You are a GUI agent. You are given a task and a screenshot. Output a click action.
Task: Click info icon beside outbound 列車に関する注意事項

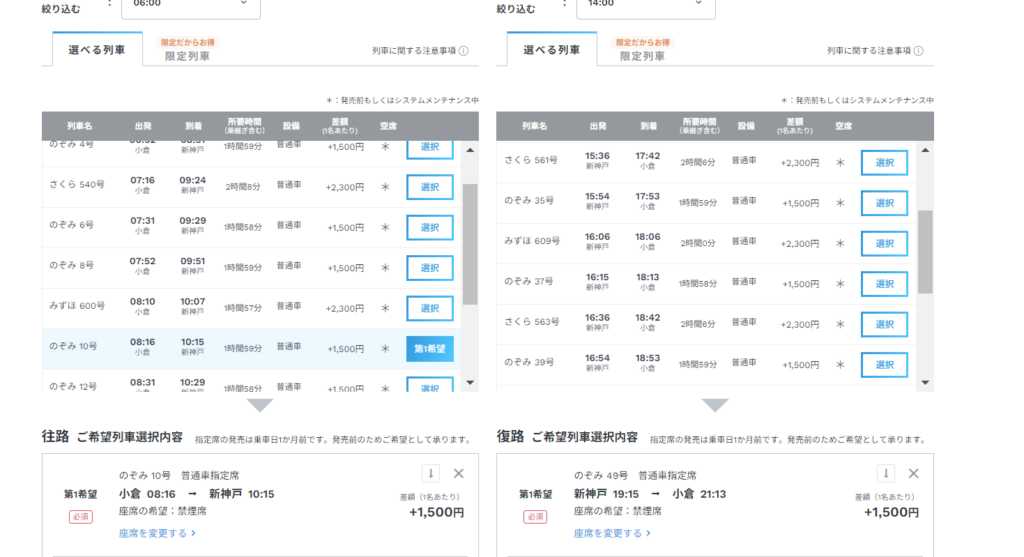tap(464, 51)
